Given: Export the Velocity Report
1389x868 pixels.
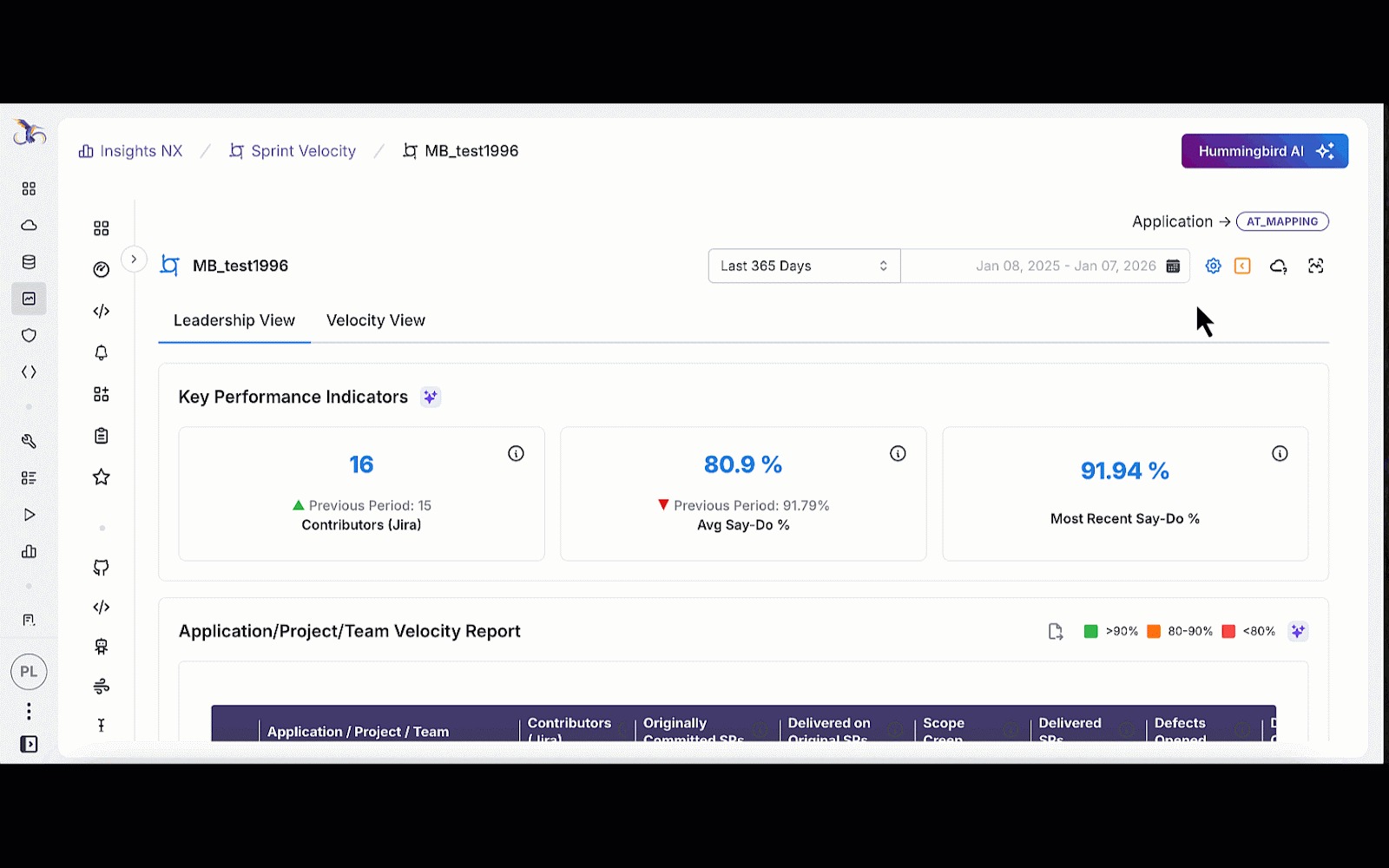Looking at the screenshot, I should [x=1055, y=631].
